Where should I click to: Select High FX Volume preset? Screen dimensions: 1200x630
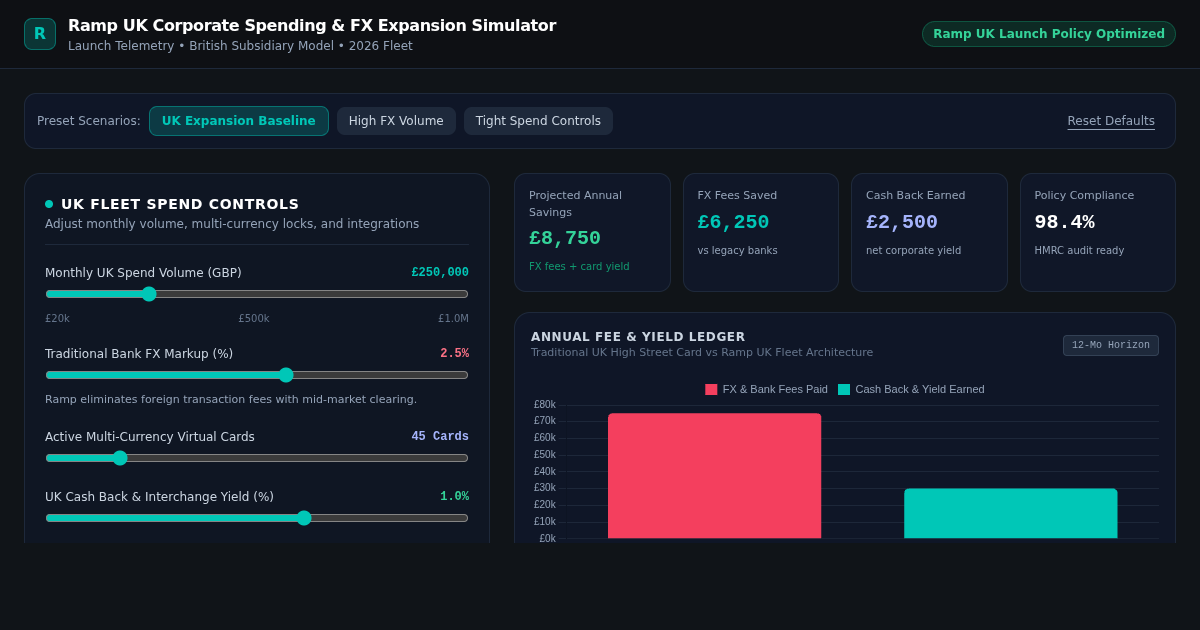396,121
